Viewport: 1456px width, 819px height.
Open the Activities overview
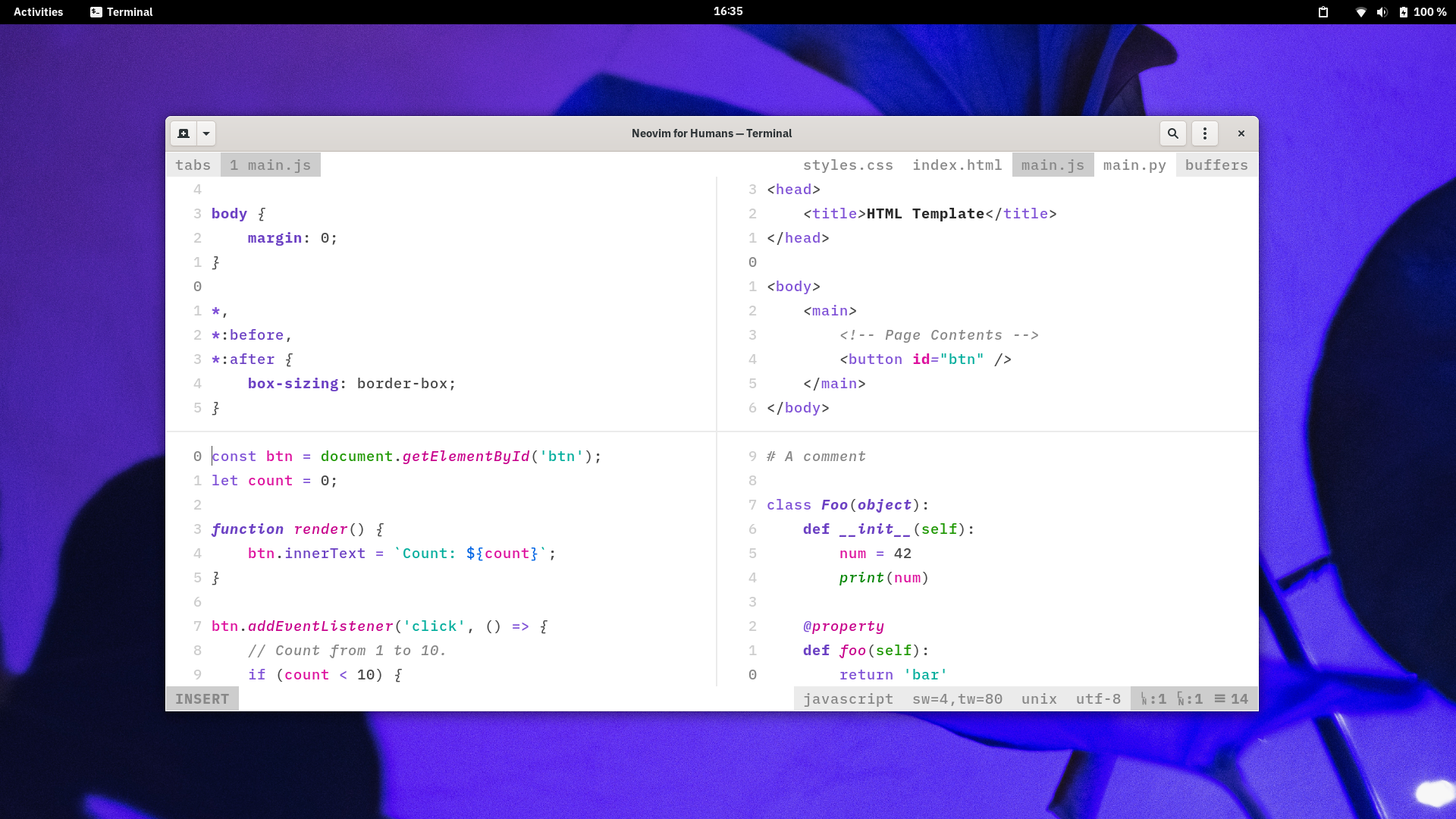(x=38, y=12)
